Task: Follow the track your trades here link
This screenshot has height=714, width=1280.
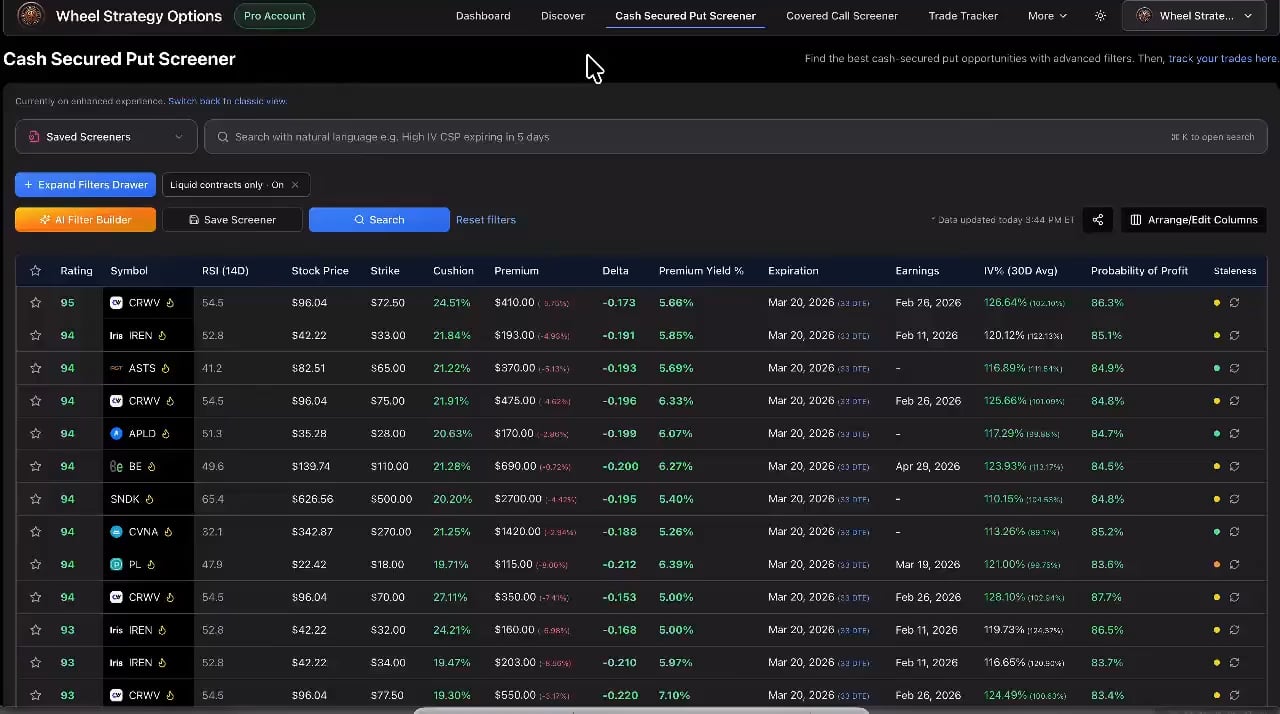Action: coord(1224,59)
